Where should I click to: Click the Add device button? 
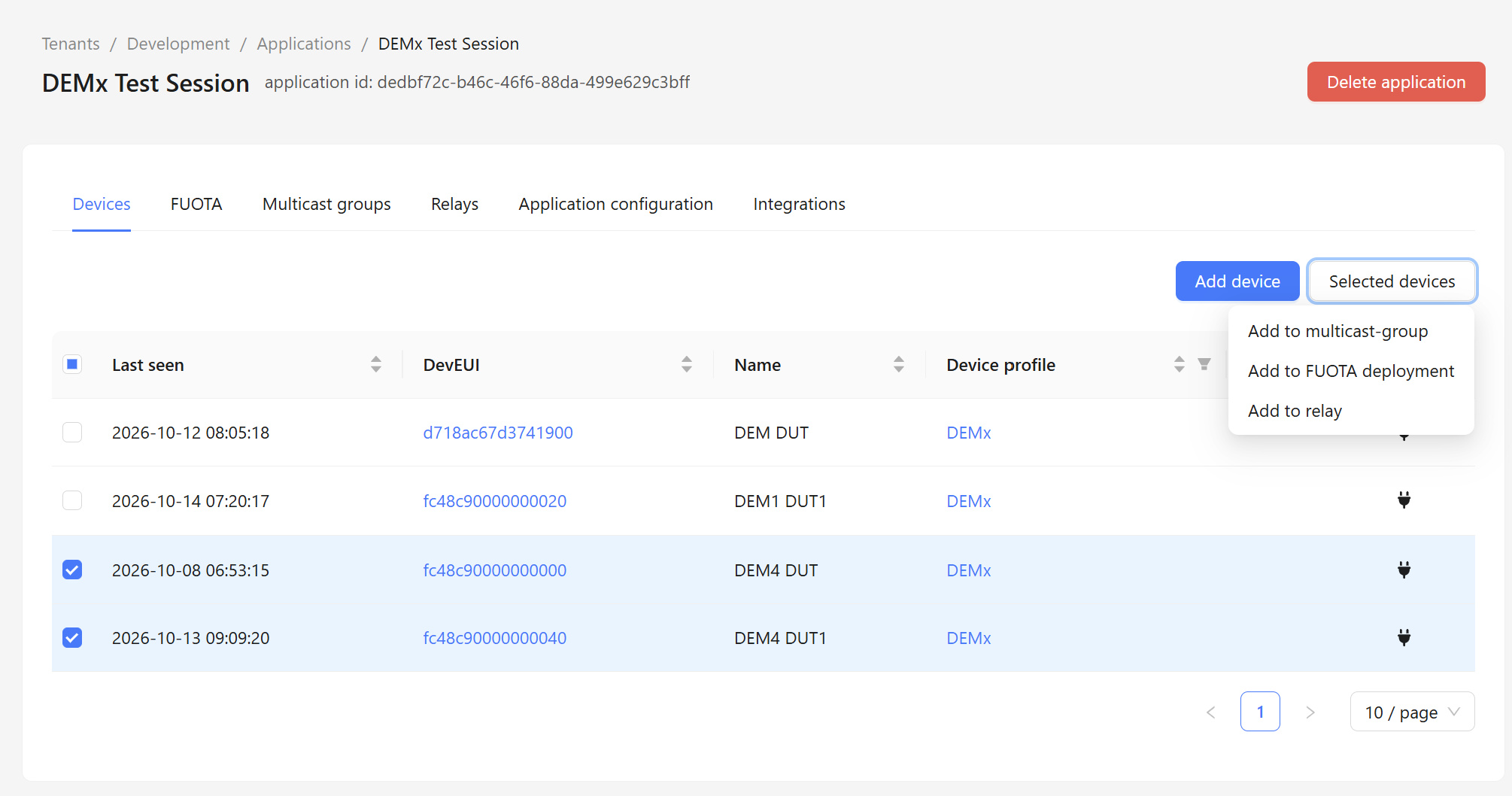[1237, 281]
